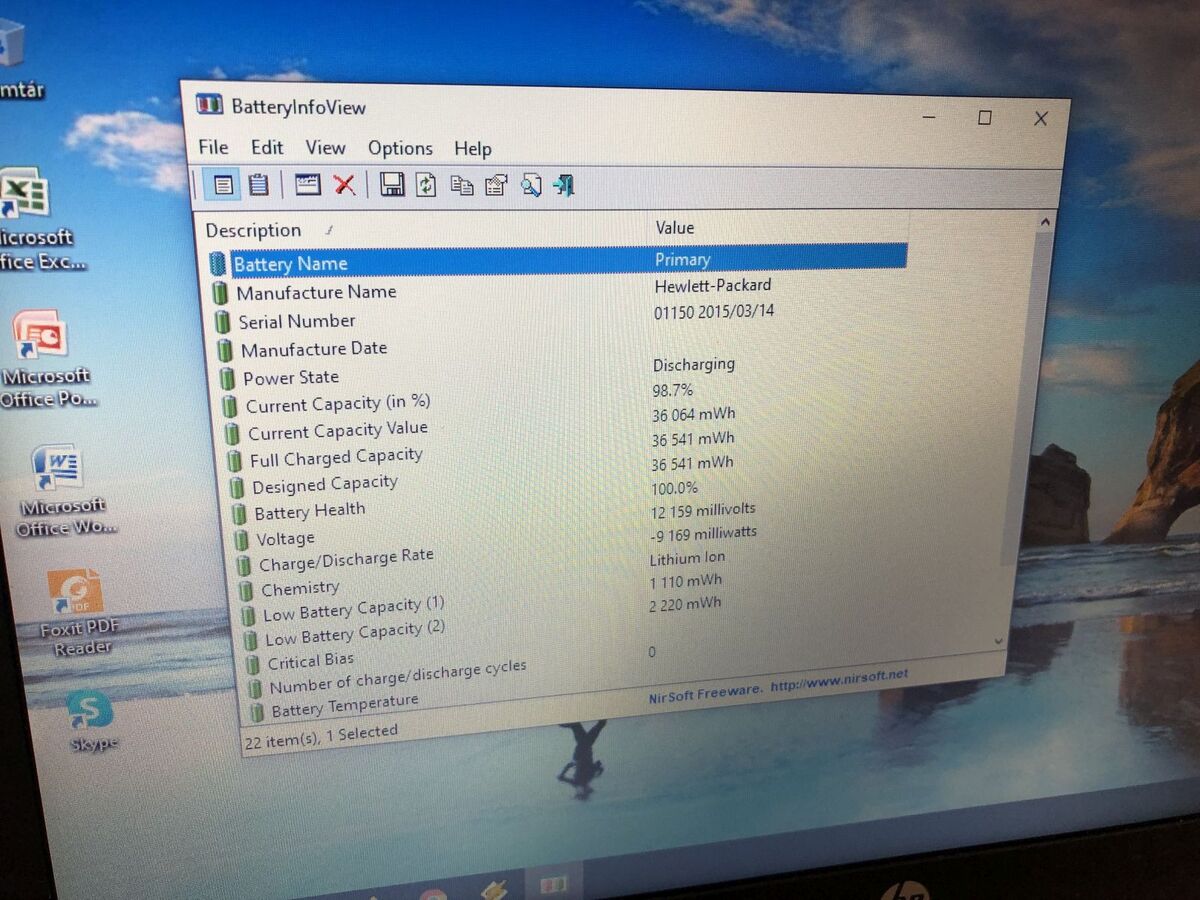Open the View menu
Viewport: 1200px width, 900px height.
click(x=325, y=147)
